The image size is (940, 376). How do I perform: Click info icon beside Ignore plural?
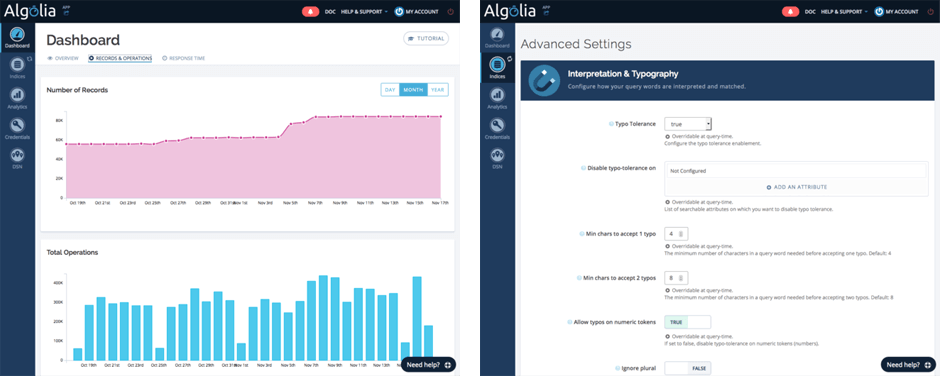click(617, 367)
